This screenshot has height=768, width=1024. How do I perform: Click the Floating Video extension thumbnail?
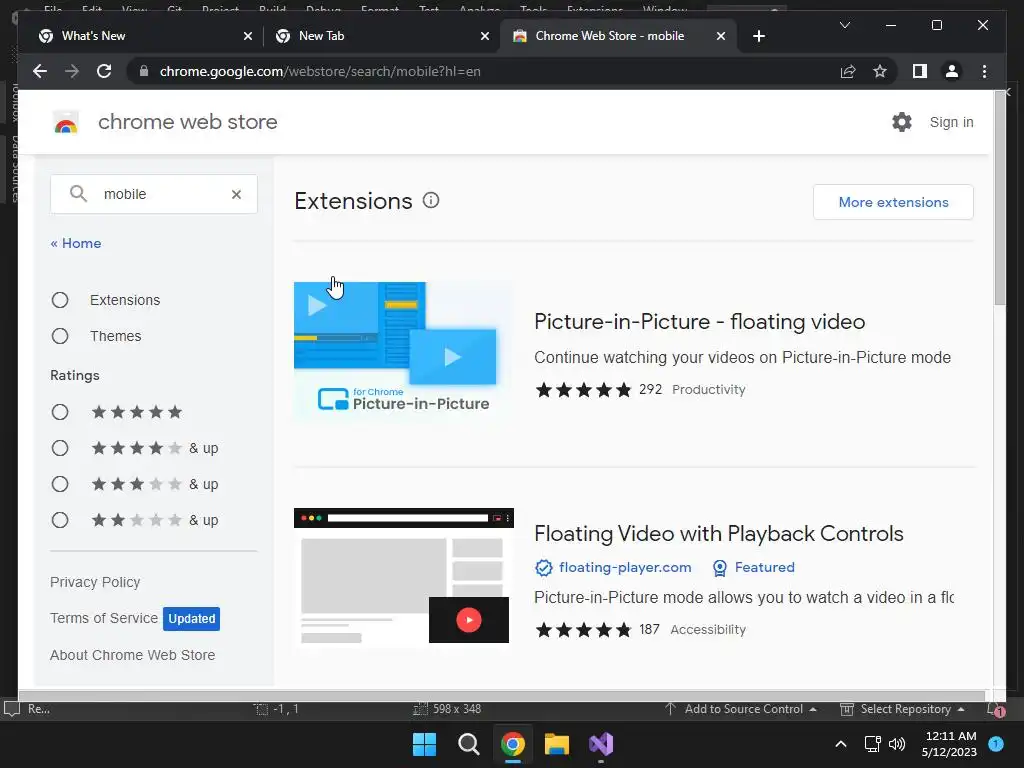tap(404, 577)
